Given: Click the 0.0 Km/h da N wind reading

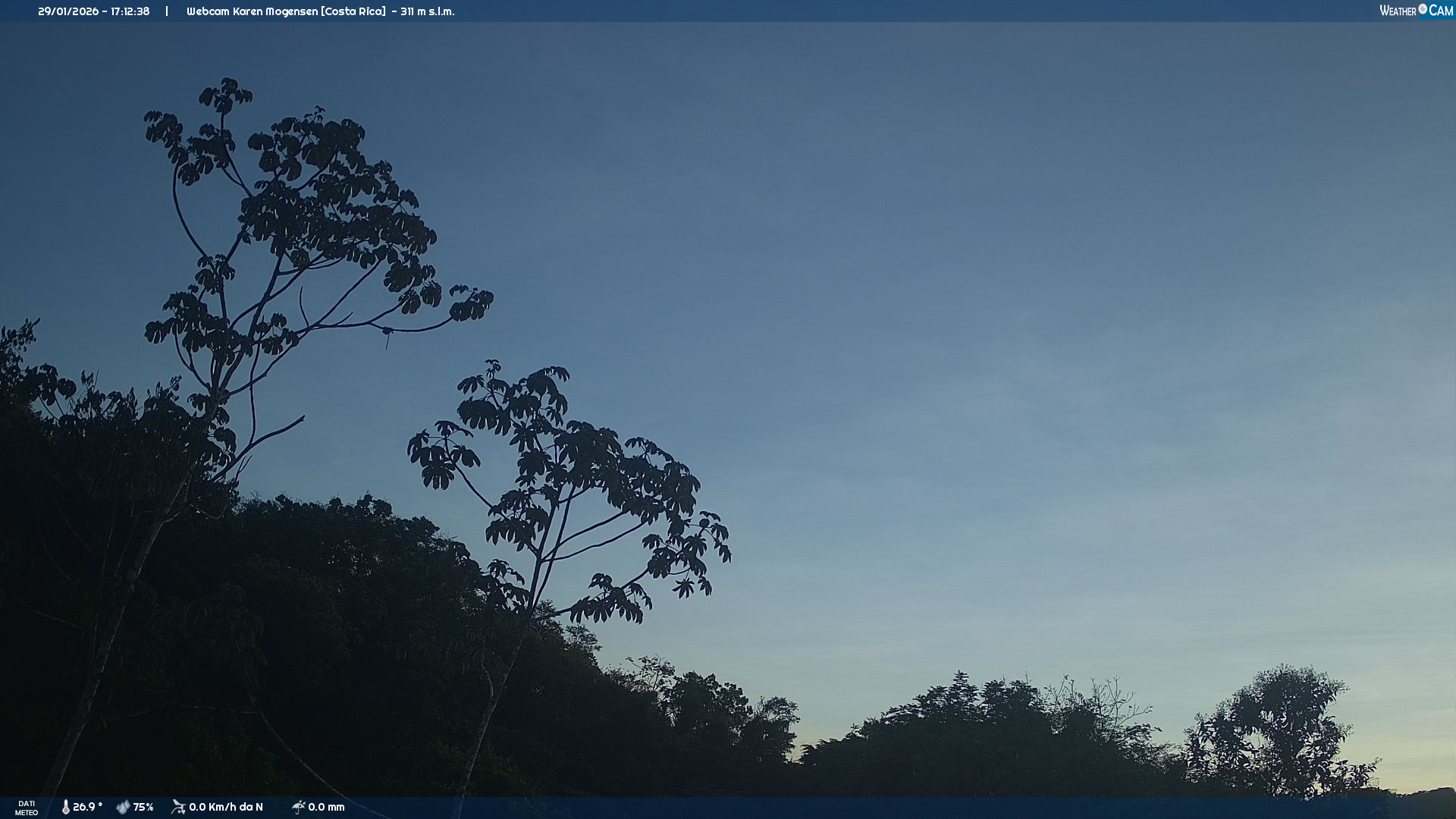Looking at the screenshot, I should pos(226,807).
